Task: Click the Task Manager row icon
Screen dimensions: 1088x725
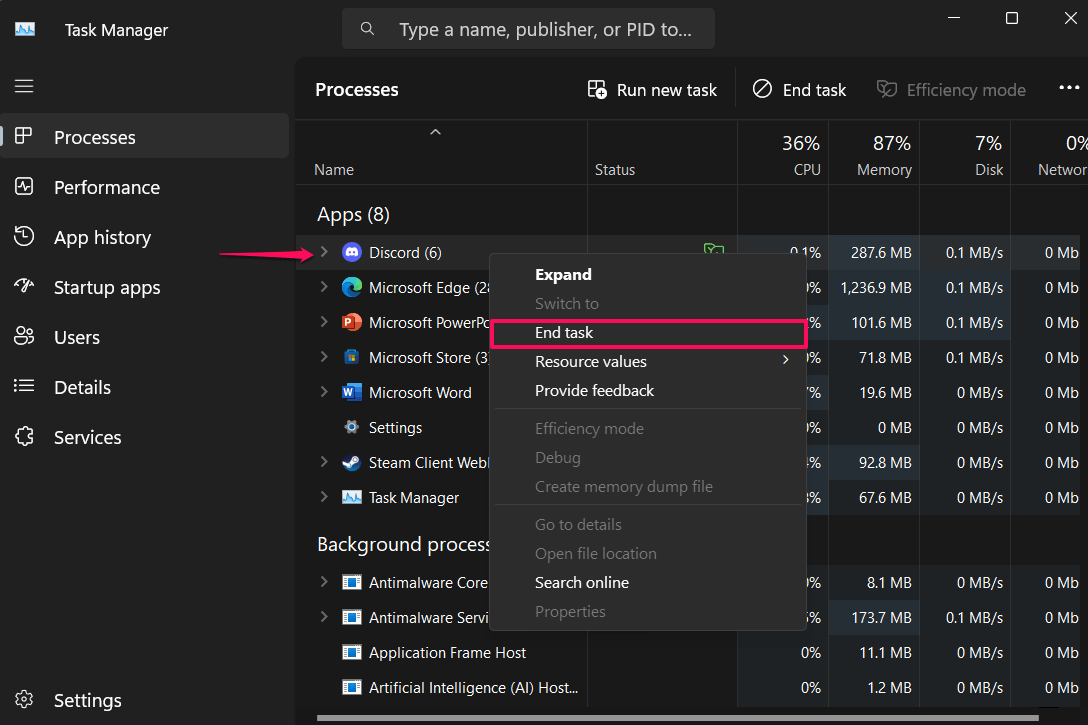Action: 352,497
